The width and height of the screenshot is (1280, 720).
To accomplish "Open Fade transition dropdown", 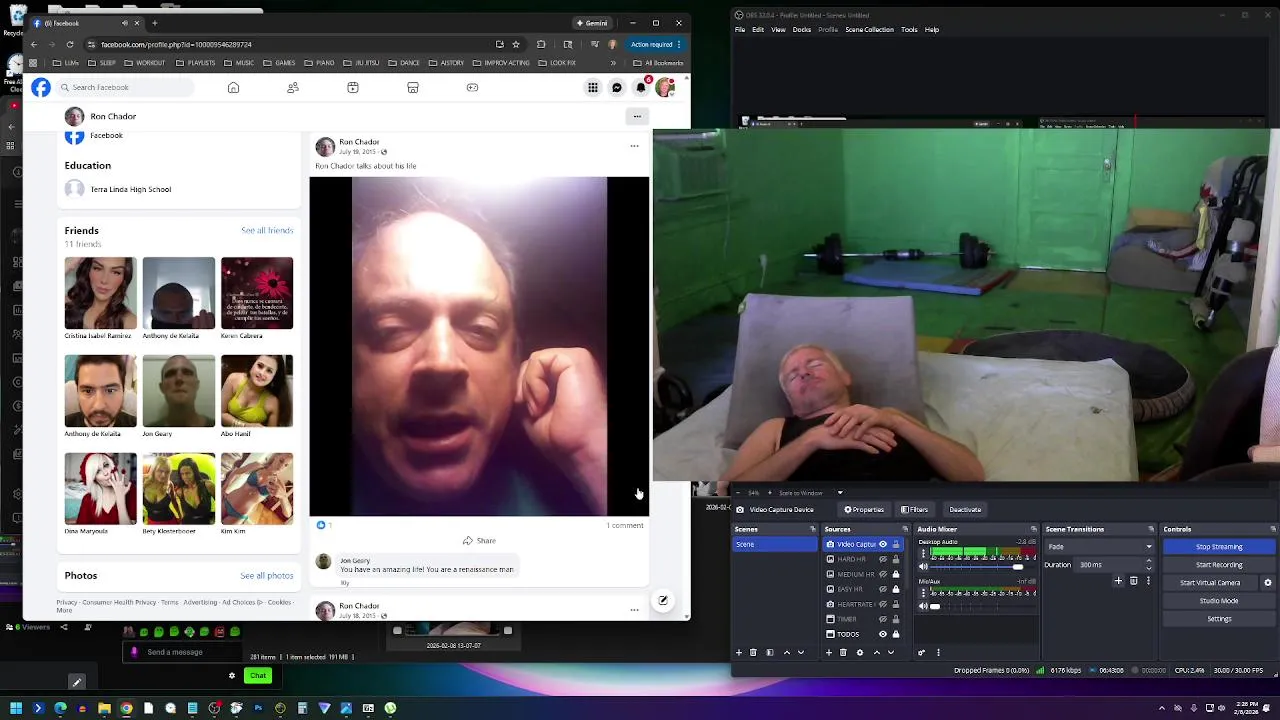I will (x=1099, y=547).
